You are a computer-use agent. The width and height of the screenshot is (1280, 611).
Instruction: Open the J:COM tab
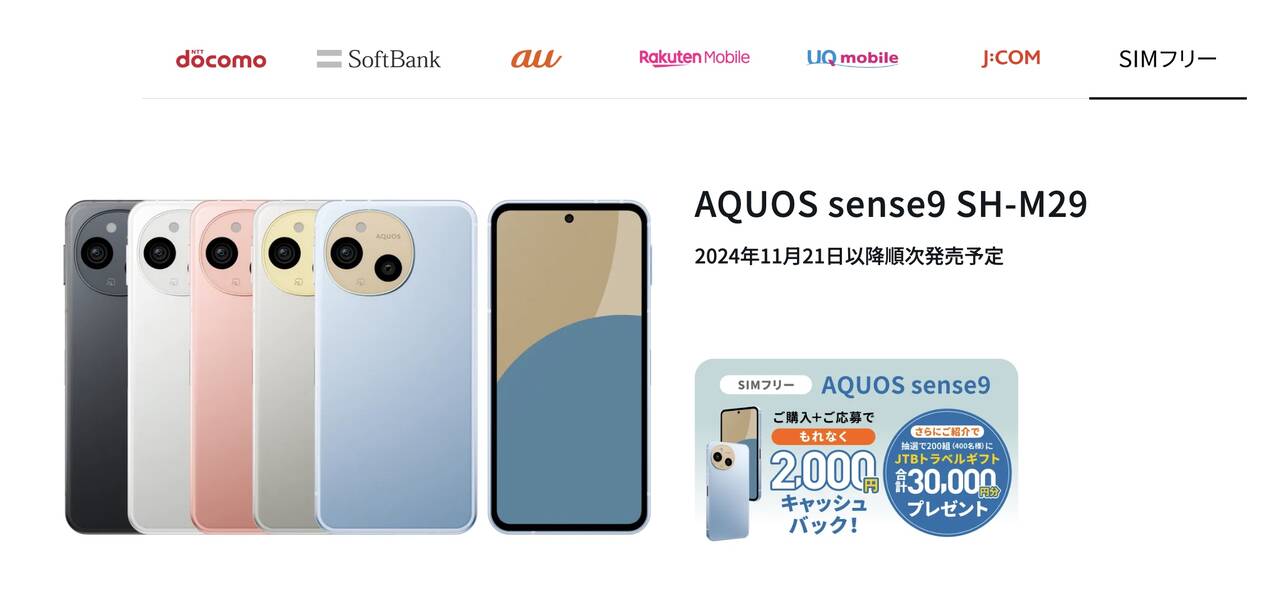click(x=1010, y=58)
